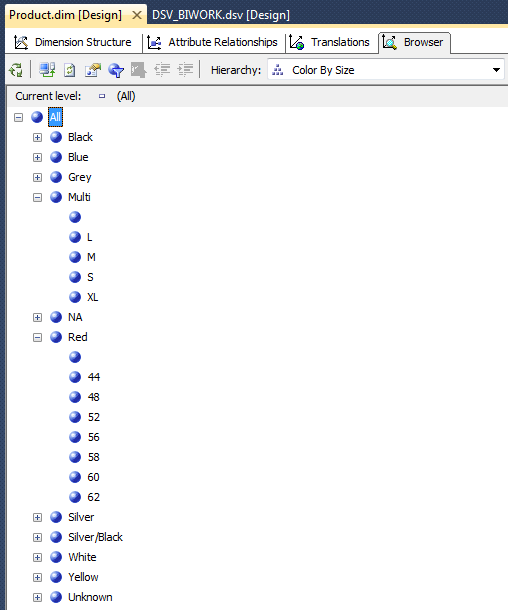Image resolution: width=508 pixels, height=610 pixels.
Task: Switch to DSV_BIWORK.dsv [Design] document tab
Action: click(221, 15)
